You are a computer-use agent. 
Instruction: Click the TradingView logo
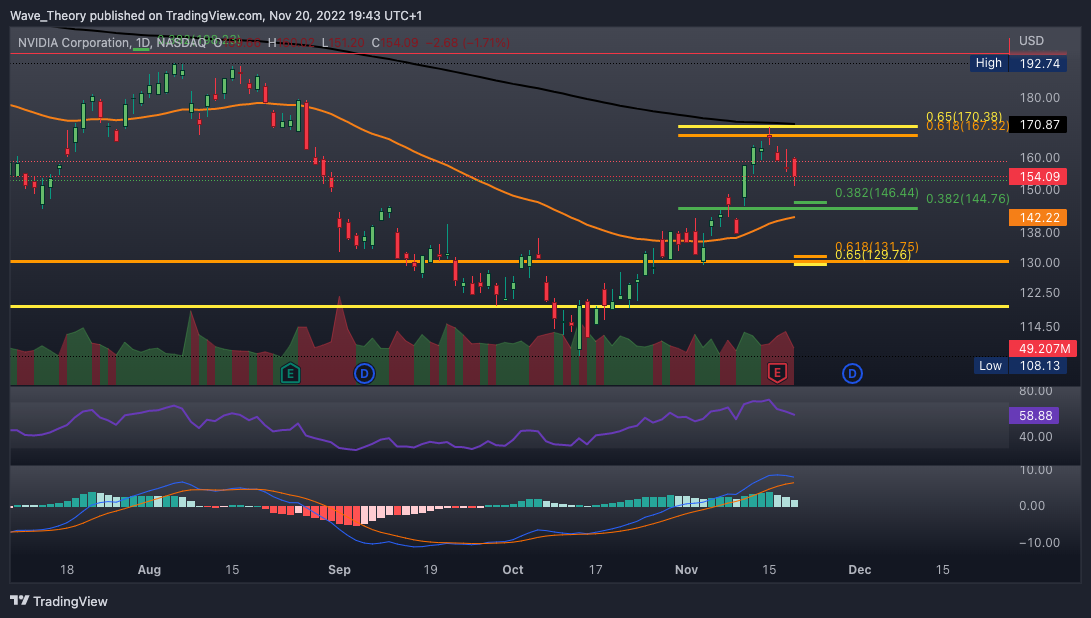point(59,601)
